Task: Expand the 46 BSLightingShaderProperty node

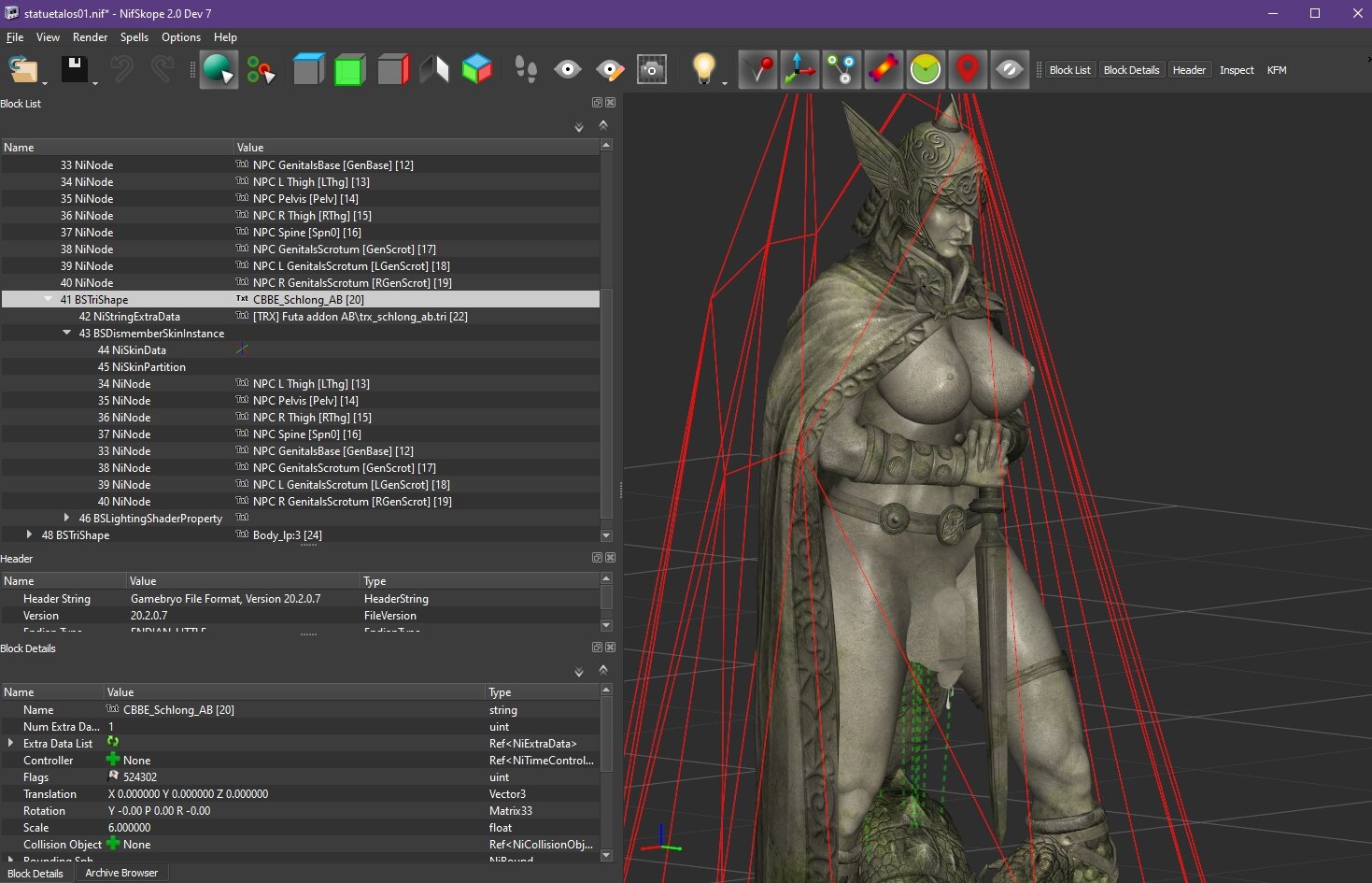Action: [66, 518]
